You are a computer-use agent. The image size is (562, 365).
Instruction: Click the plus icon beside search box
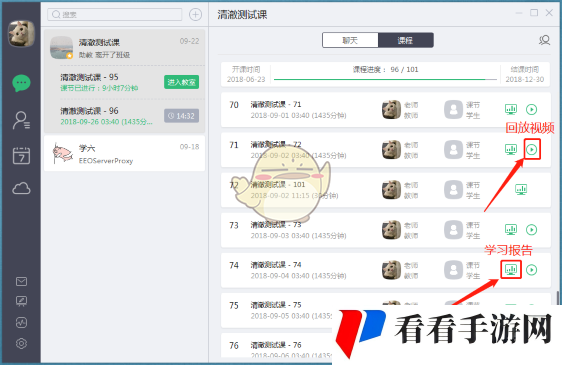point(195,15)
